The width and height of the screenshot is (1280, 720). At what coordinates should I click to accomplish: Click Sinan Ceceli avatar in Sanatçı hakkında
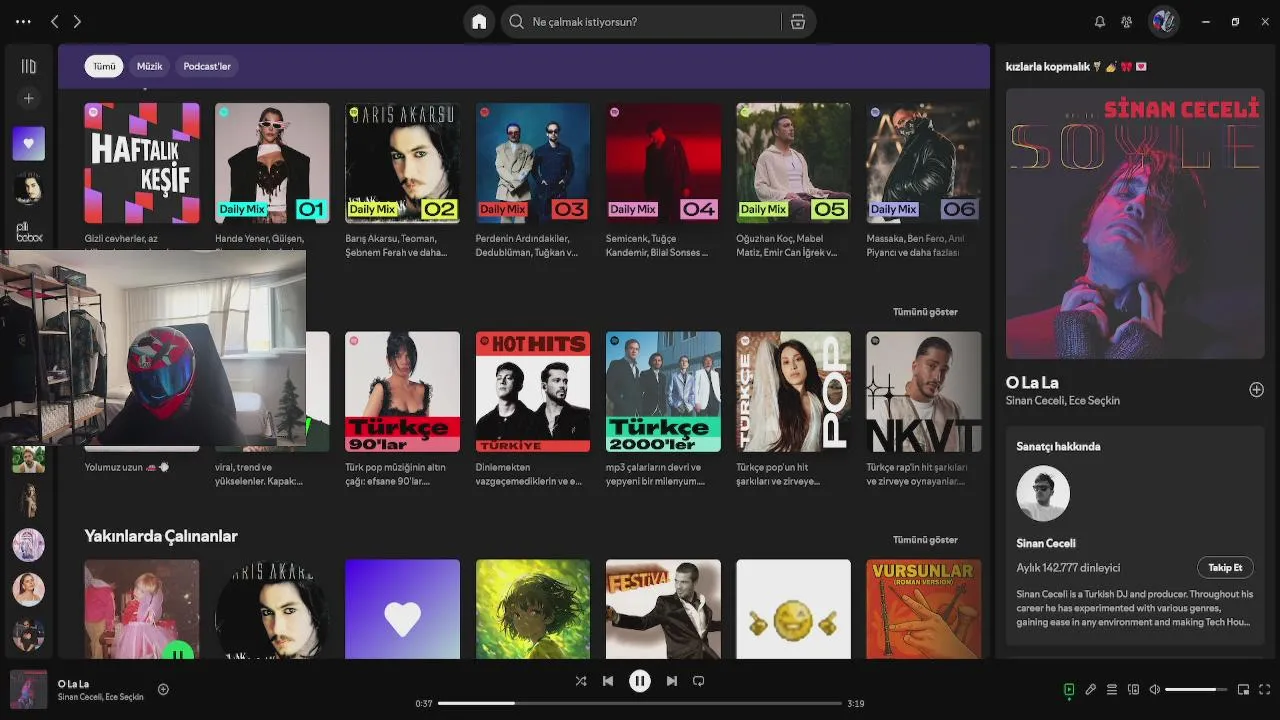pos(1043,493)
